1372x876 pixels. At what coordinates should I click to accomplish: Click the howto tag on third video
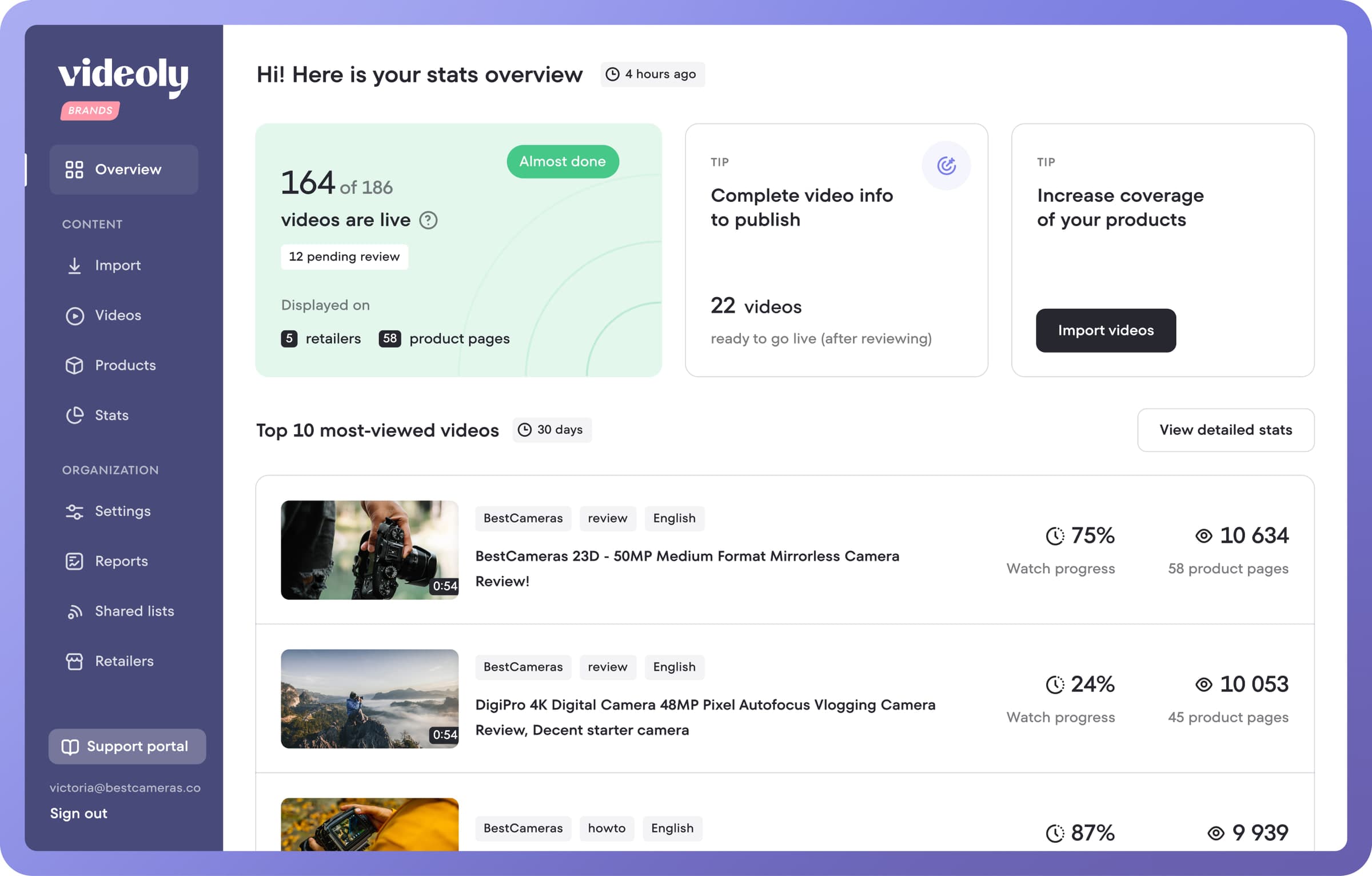607,828
